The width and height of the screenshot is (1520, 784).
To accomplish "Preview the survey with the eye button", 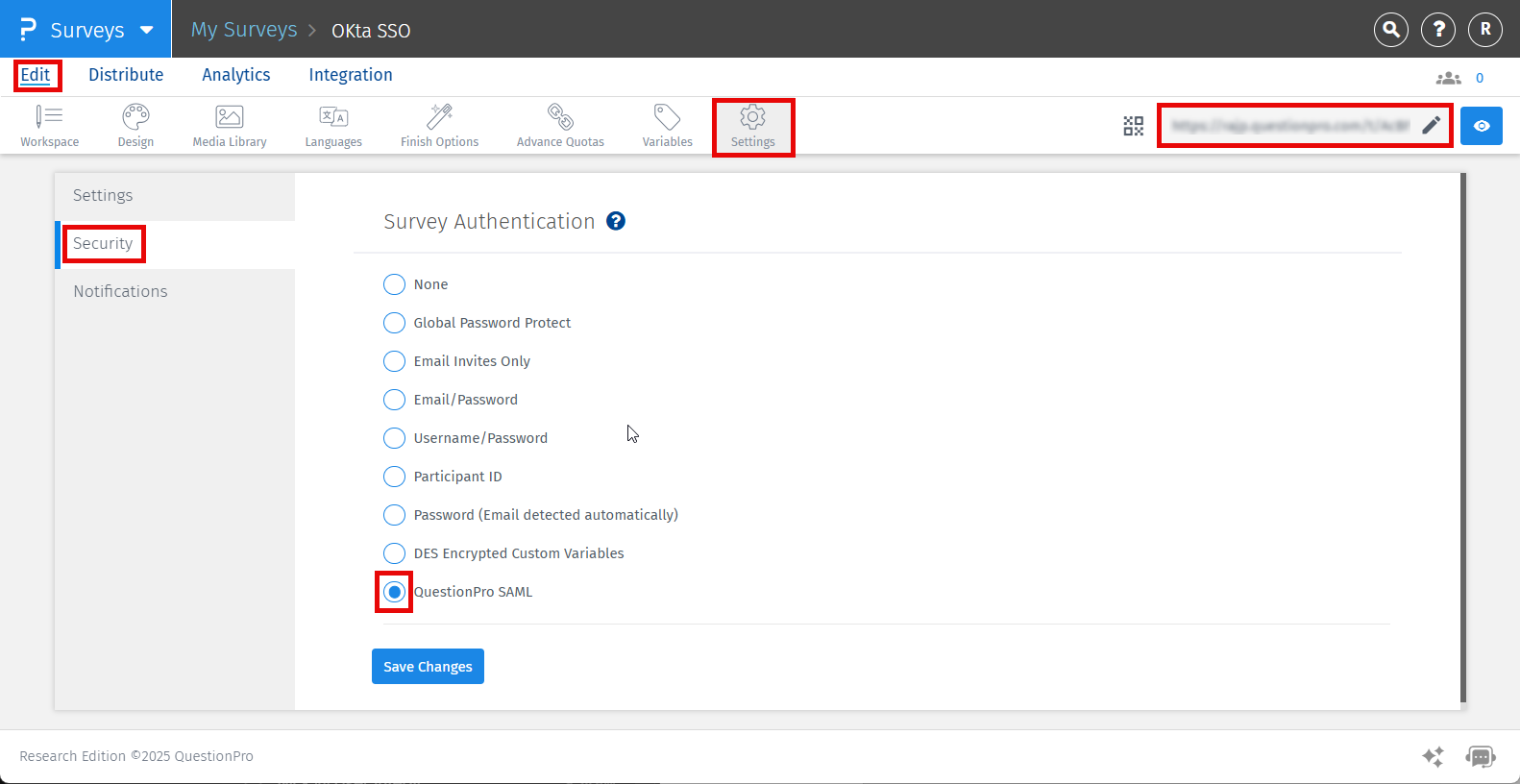I will click(1482, 126).
